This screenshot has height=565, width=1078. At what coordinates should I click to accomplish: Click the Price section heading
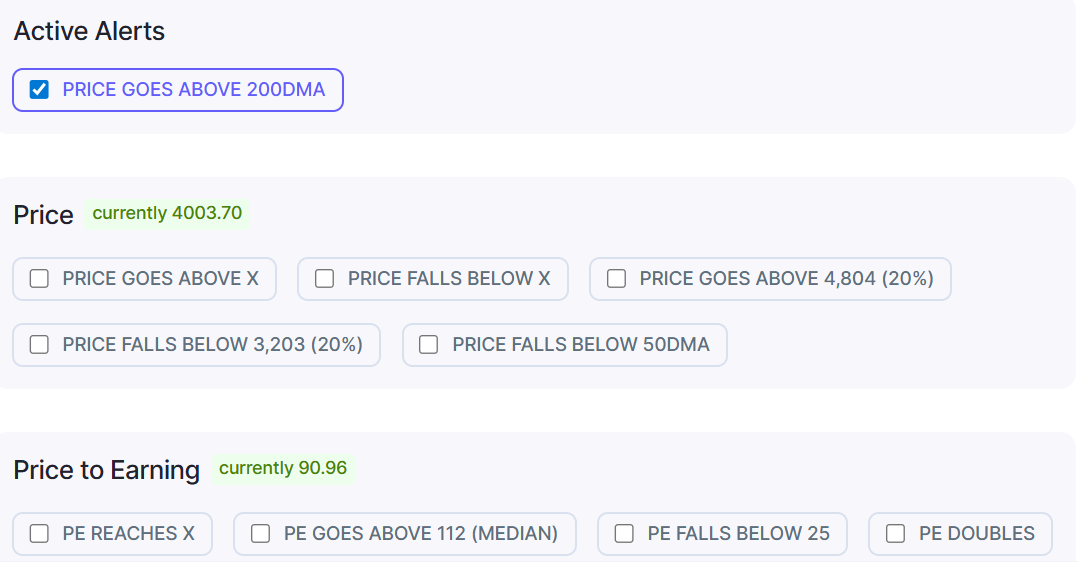point(44,215)
